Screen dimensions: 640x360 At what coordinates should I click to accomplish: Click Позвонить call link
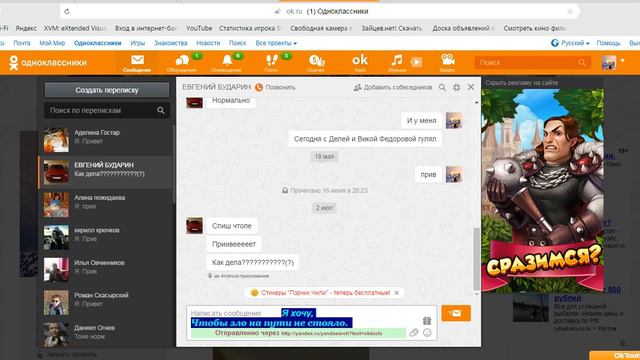(x=280, y=87)
